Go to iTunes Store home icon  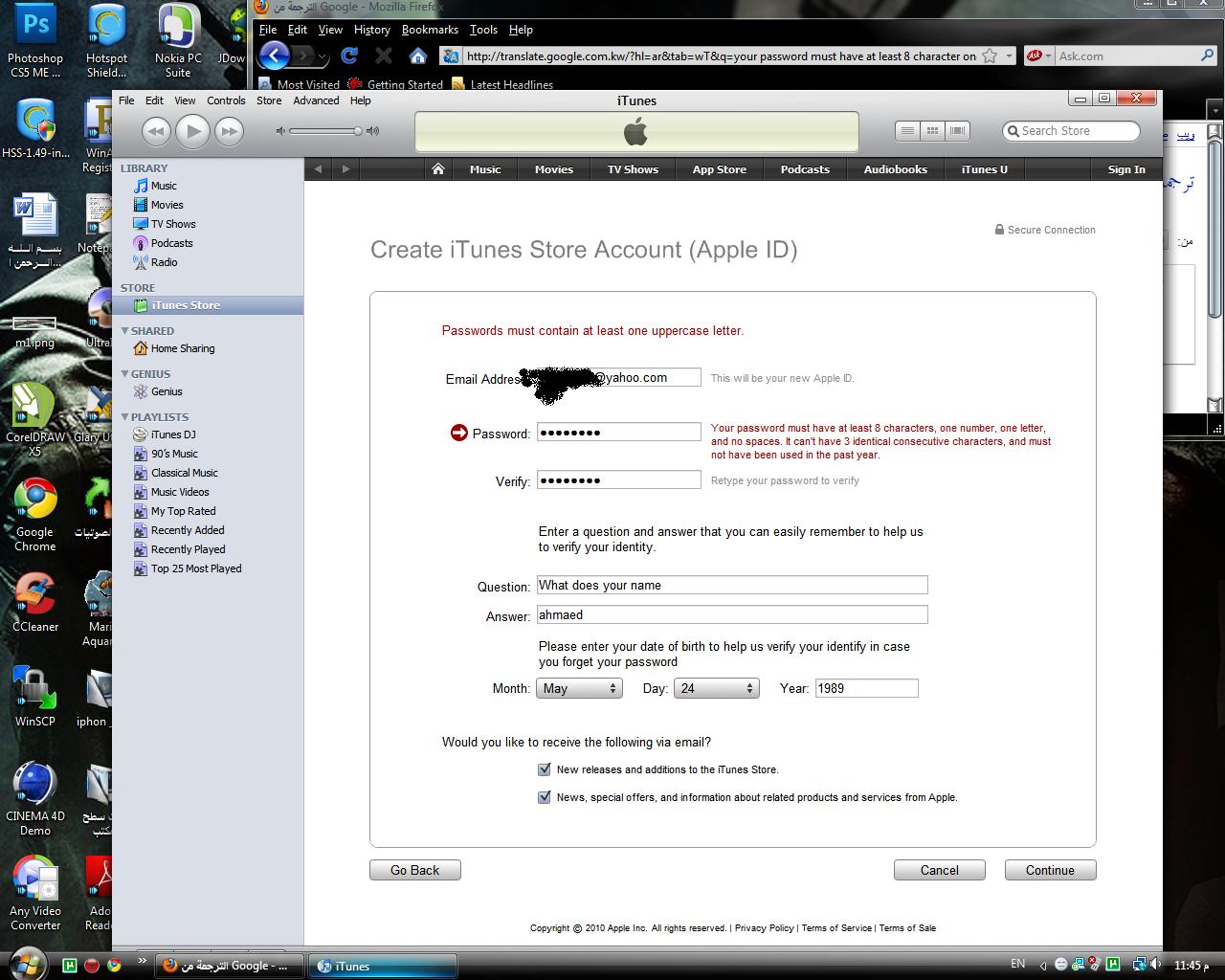437,169
